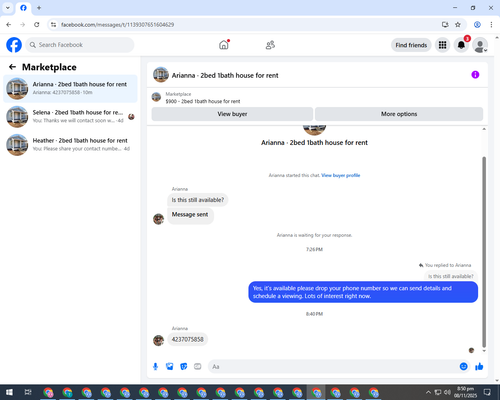Viewport: 500px width, 400px height.
Task: Open the View buyer profile link
Action: point(341,175)
